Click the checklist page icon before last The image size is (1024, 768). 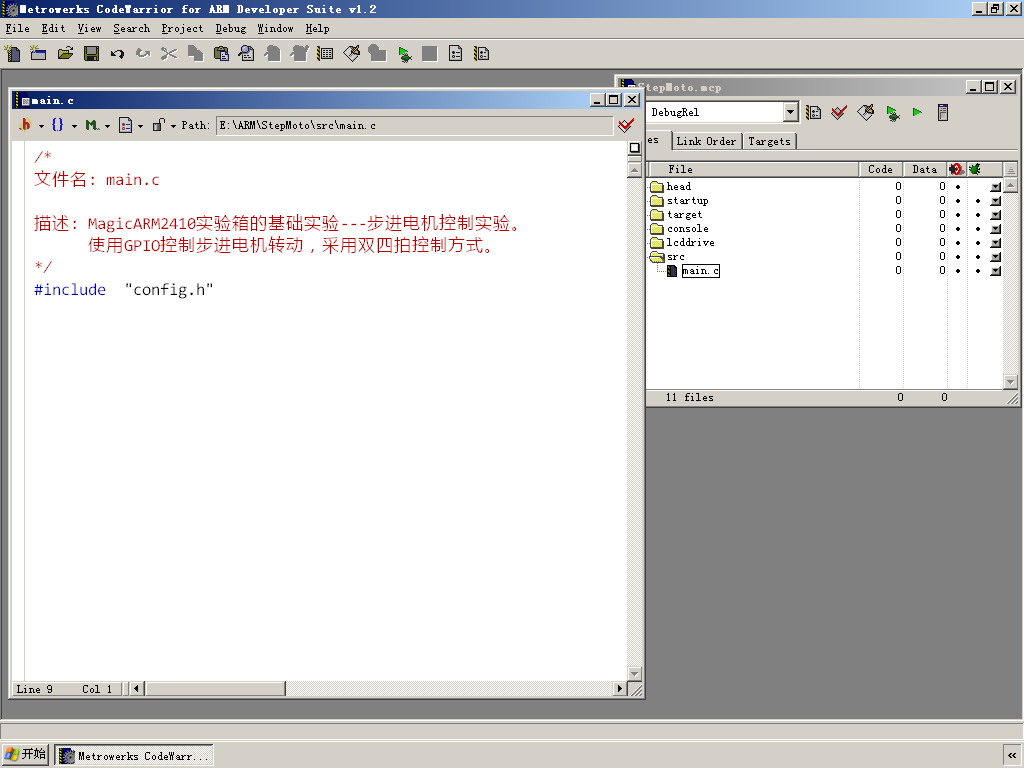pyautogui.click(x=456, y=54)
